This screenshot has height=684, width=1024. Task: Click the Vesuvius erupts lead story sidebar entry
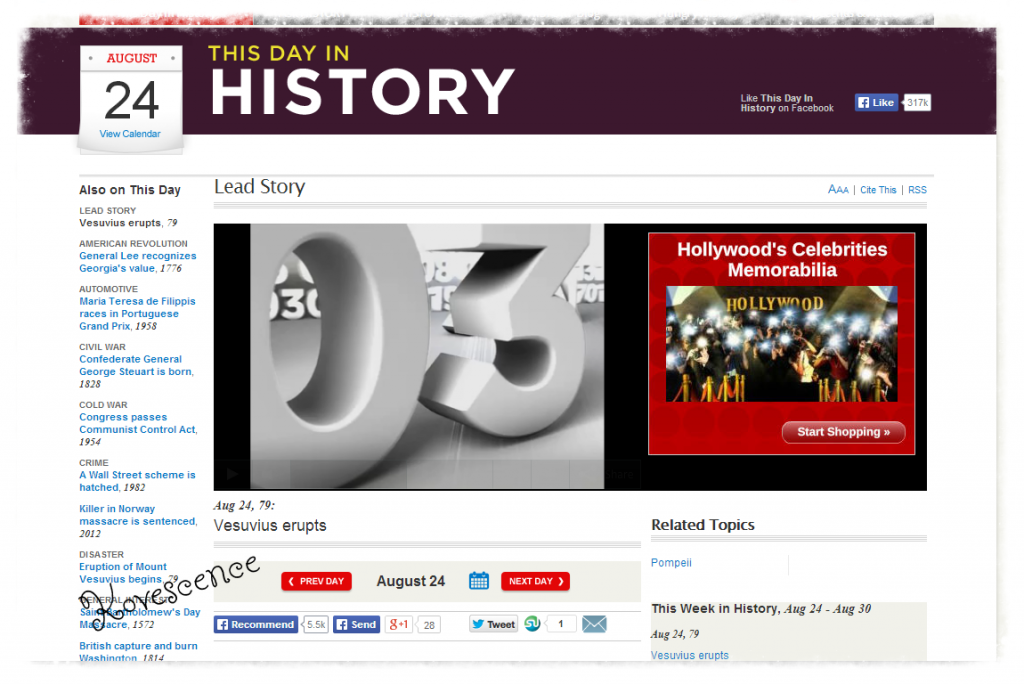click(x=128, y=223)
